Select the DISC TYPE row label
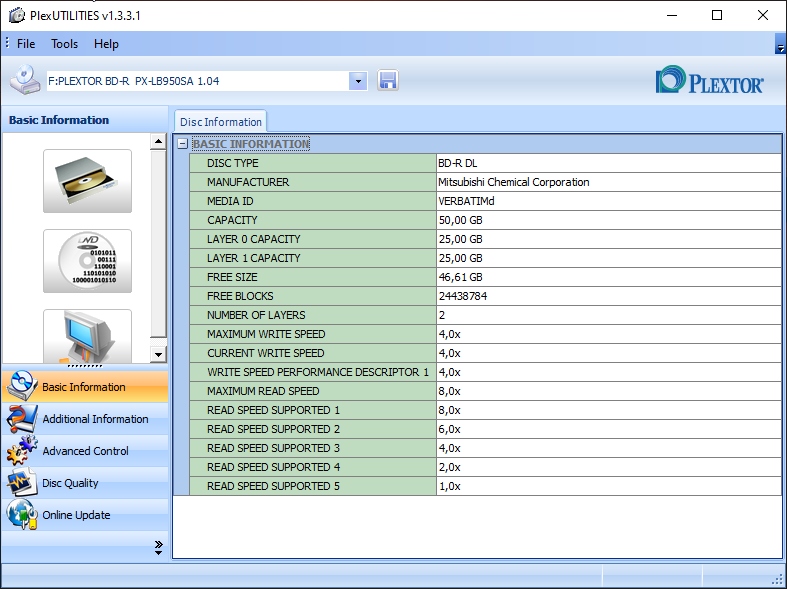Image resolution: width=787 pixels, height=589 pixels. click(232, 163)
